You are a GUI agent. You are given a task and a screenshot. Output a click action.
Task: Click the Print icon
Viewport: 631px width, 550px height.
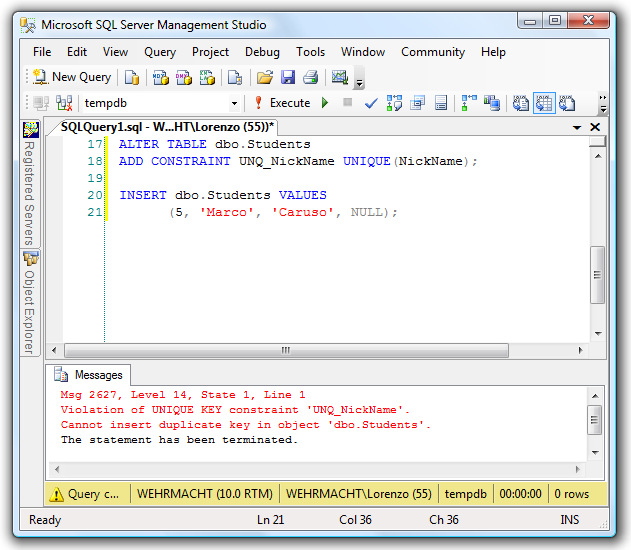coord(311,77)
